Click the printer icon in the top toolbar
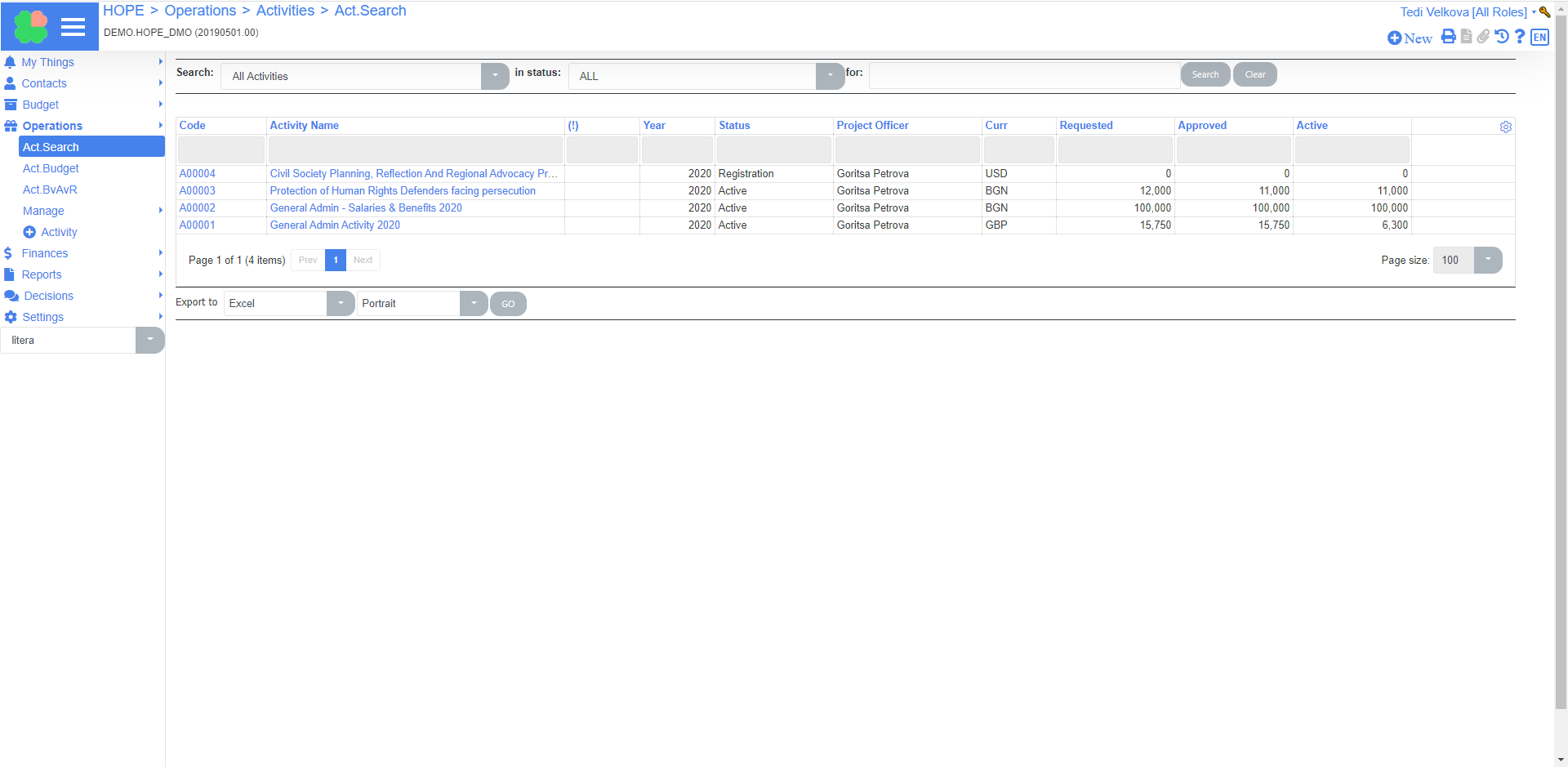 [x=1448, y=37]
